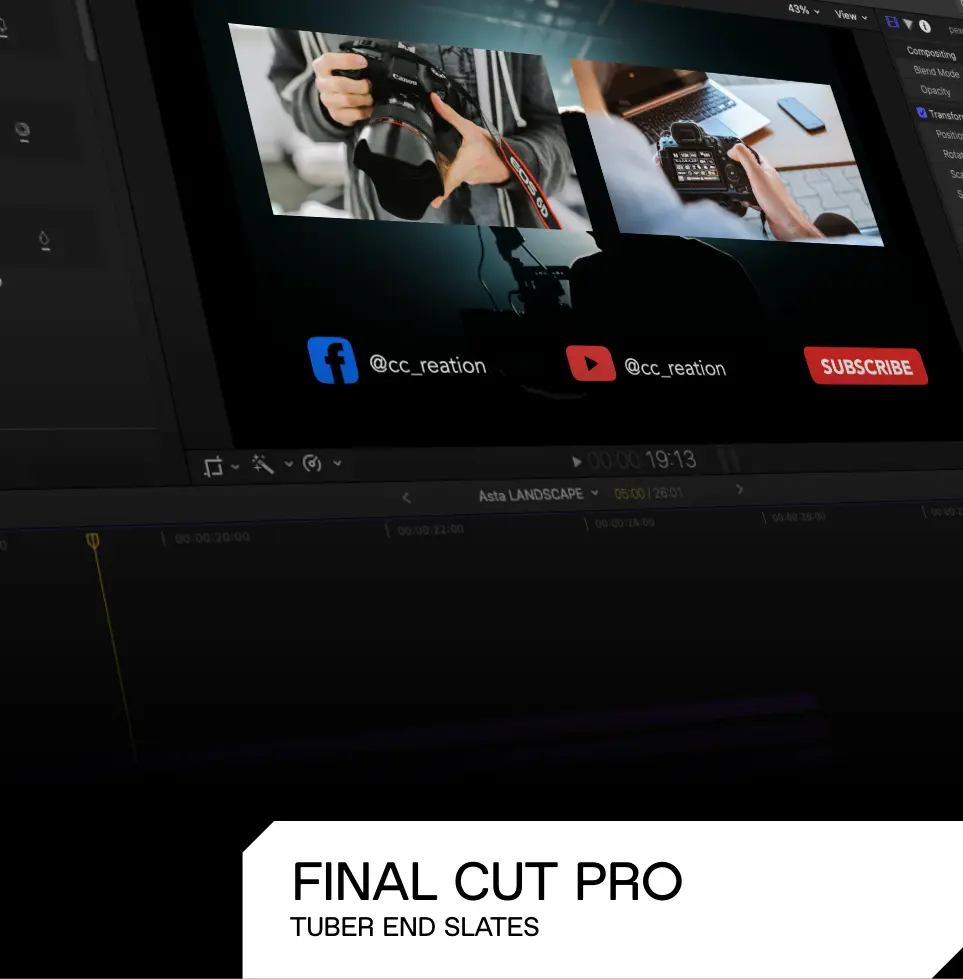
Task: Click the droplet effect icon in sidebar
Action: tap(44, 240)
